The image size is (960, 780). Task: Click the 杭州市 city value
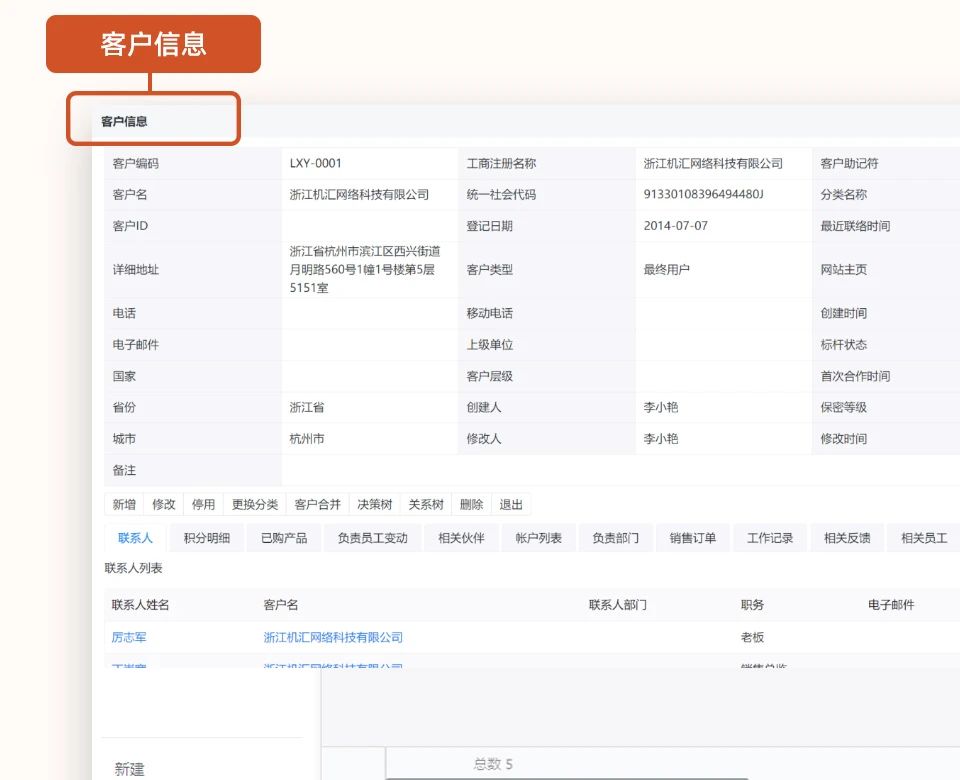pyautogui.click(x=307, y=438)
